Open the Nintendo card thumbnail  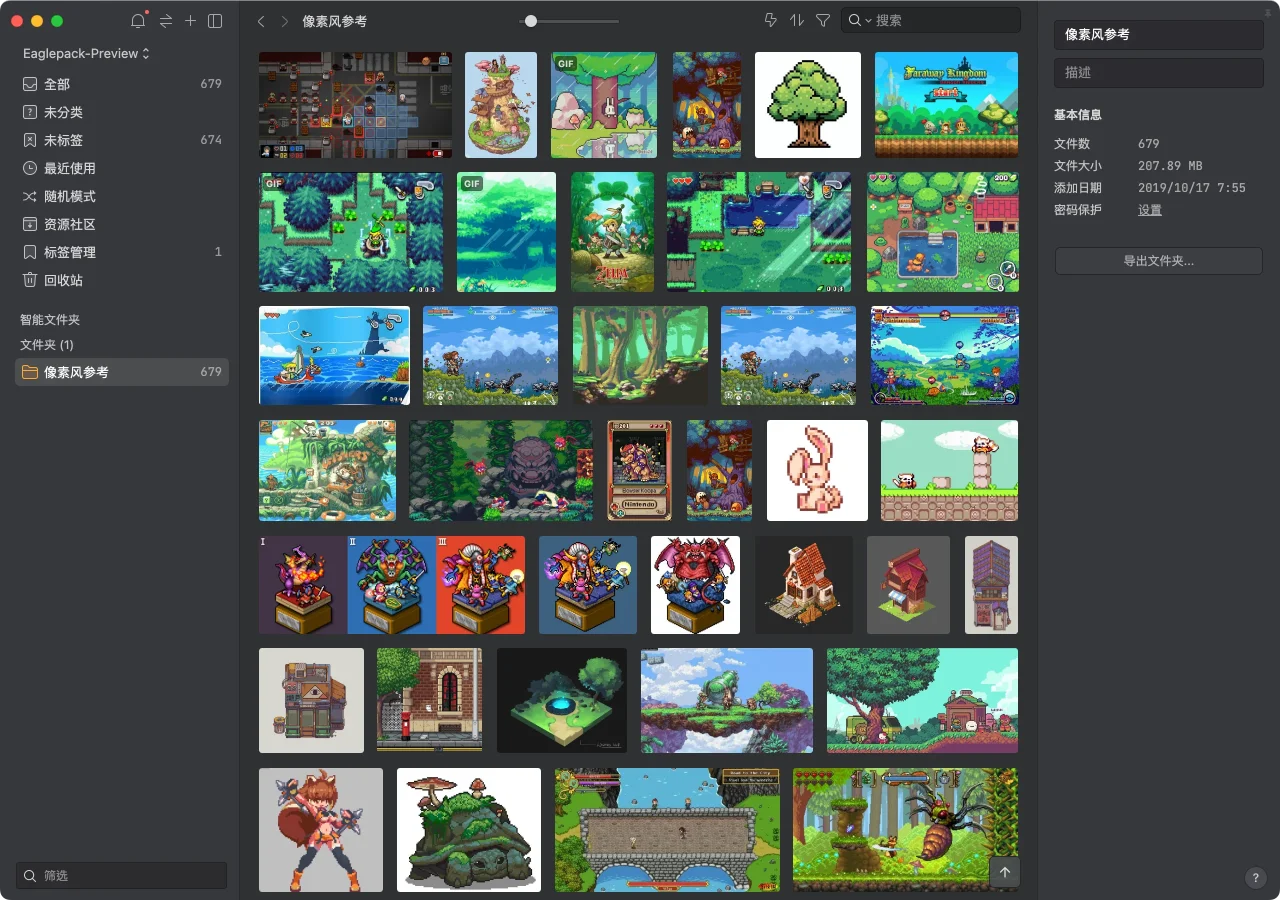click(x=640, y=470)
